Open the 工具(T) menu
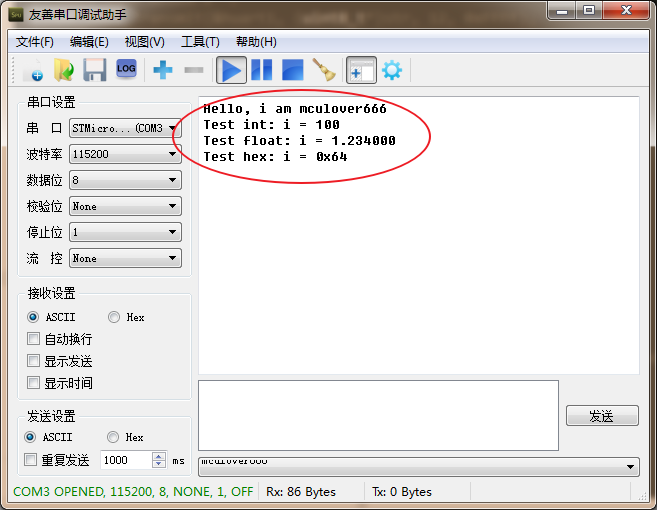This screenshot has height=510, width=657. pyautogui.click(x=200, y=42)
